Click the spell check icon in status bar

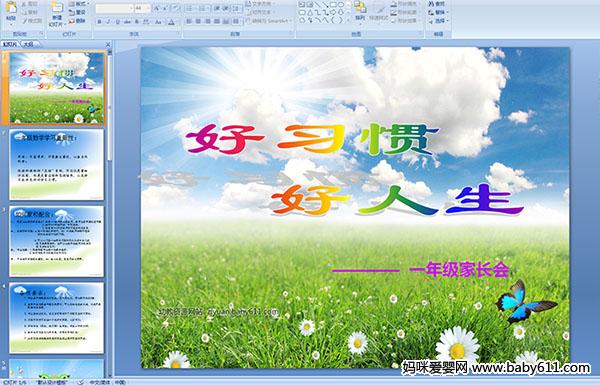[x=81, y=382]
